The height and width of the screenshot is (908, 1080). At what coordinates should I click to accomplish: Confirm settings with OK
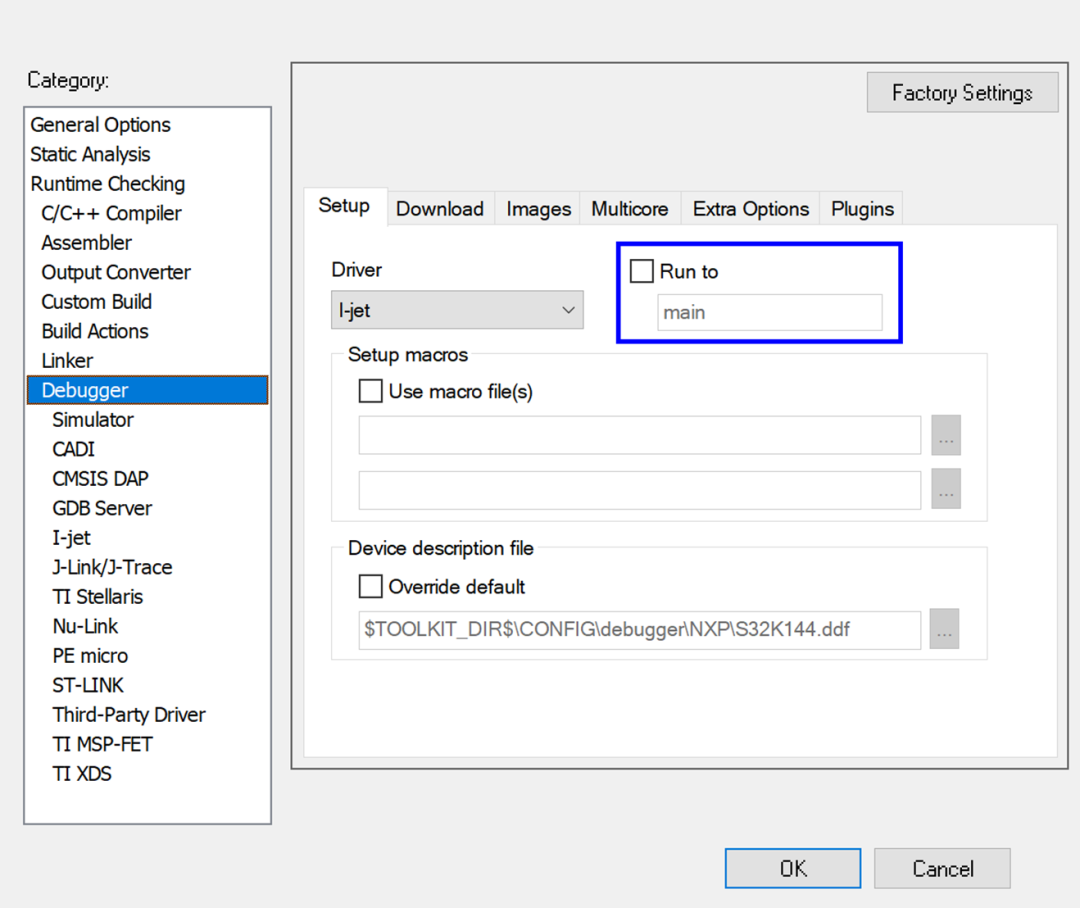tap(792, 867)
